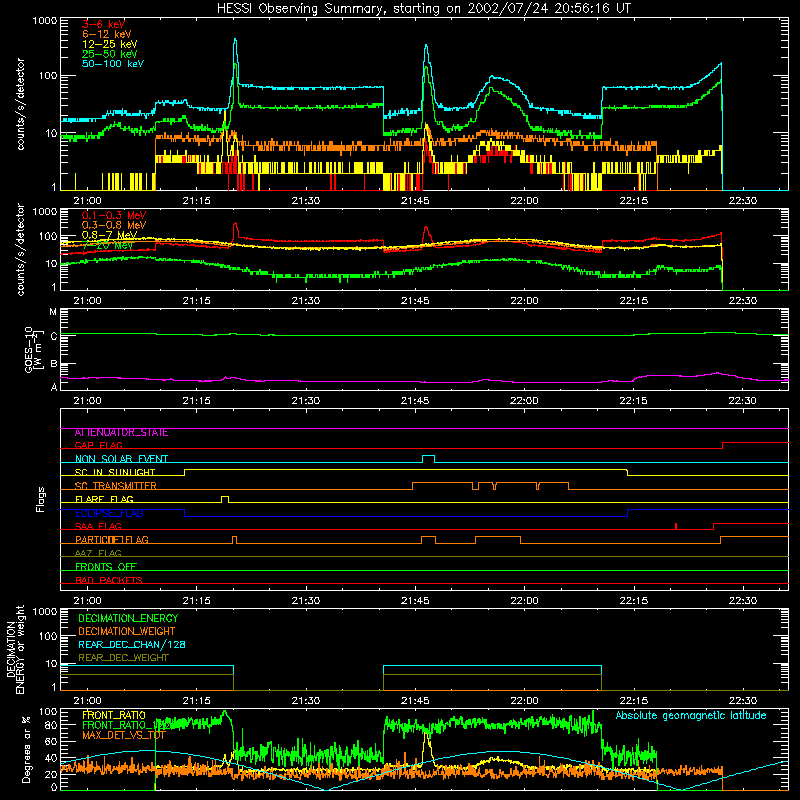Click the 21:45 tick under the keV panel
The width and height of the screenshot is (800, 800).
pyautogui.click(x=415, y=201)
